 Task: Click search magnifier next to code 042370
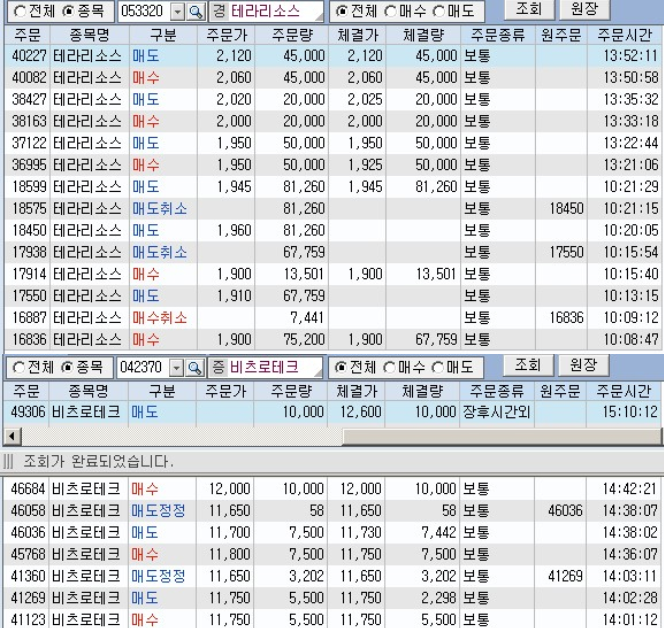tap(195, 368)
